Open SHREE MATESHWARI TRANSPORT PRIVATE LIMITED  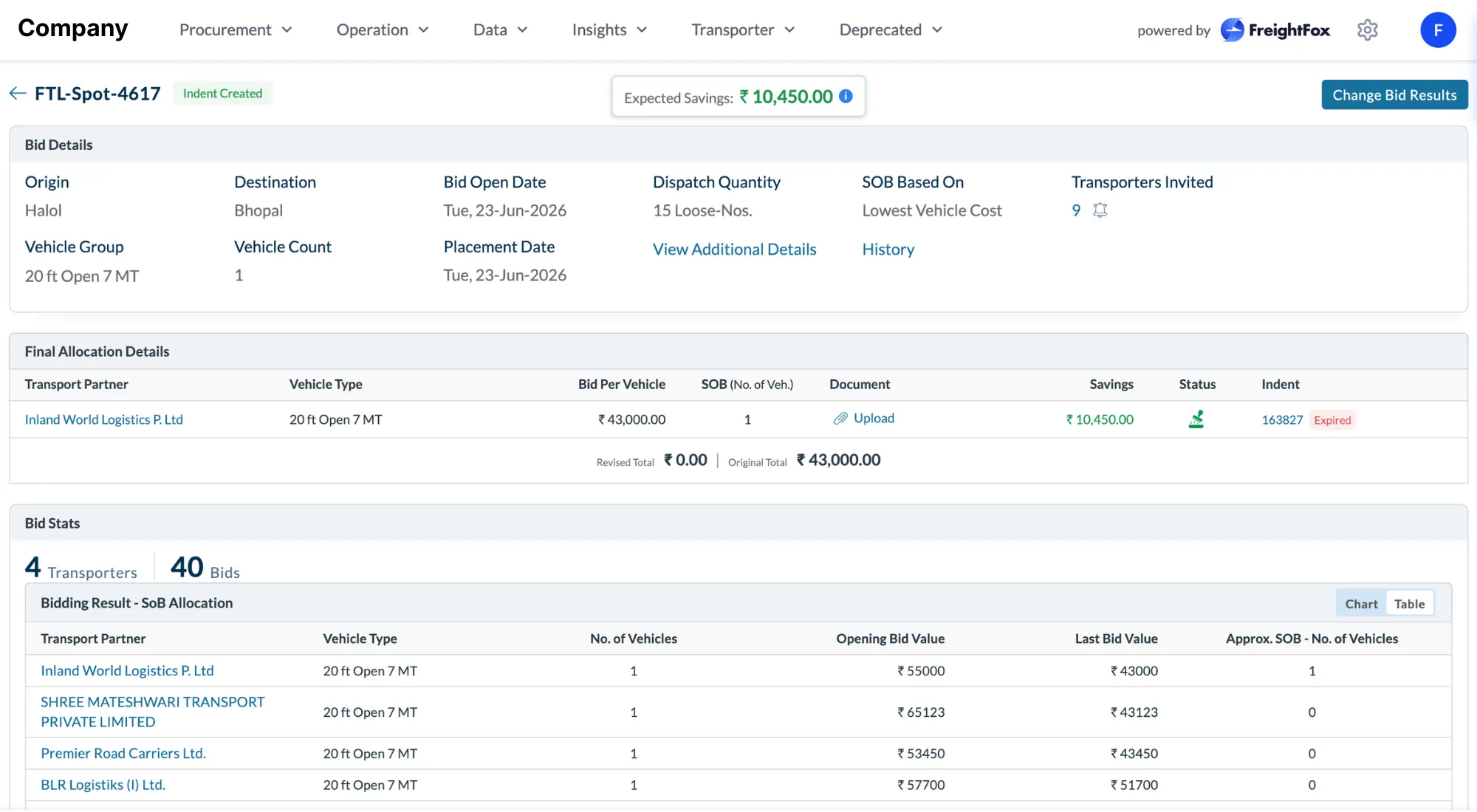(x=152, y=712)
